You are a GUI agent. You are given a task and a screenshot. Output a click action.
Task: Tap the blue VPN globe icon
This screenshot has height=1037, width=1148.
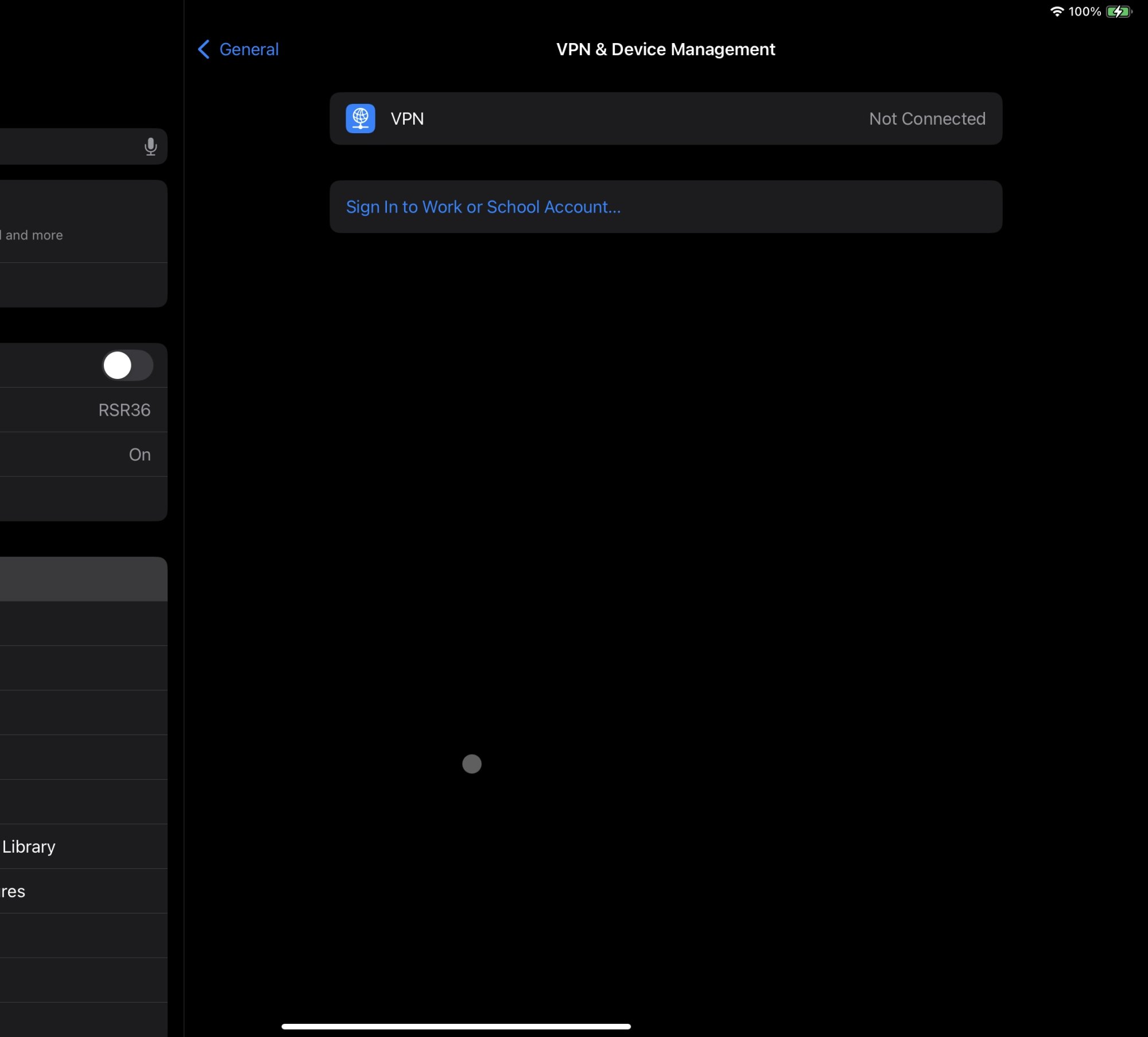point(360,118)
